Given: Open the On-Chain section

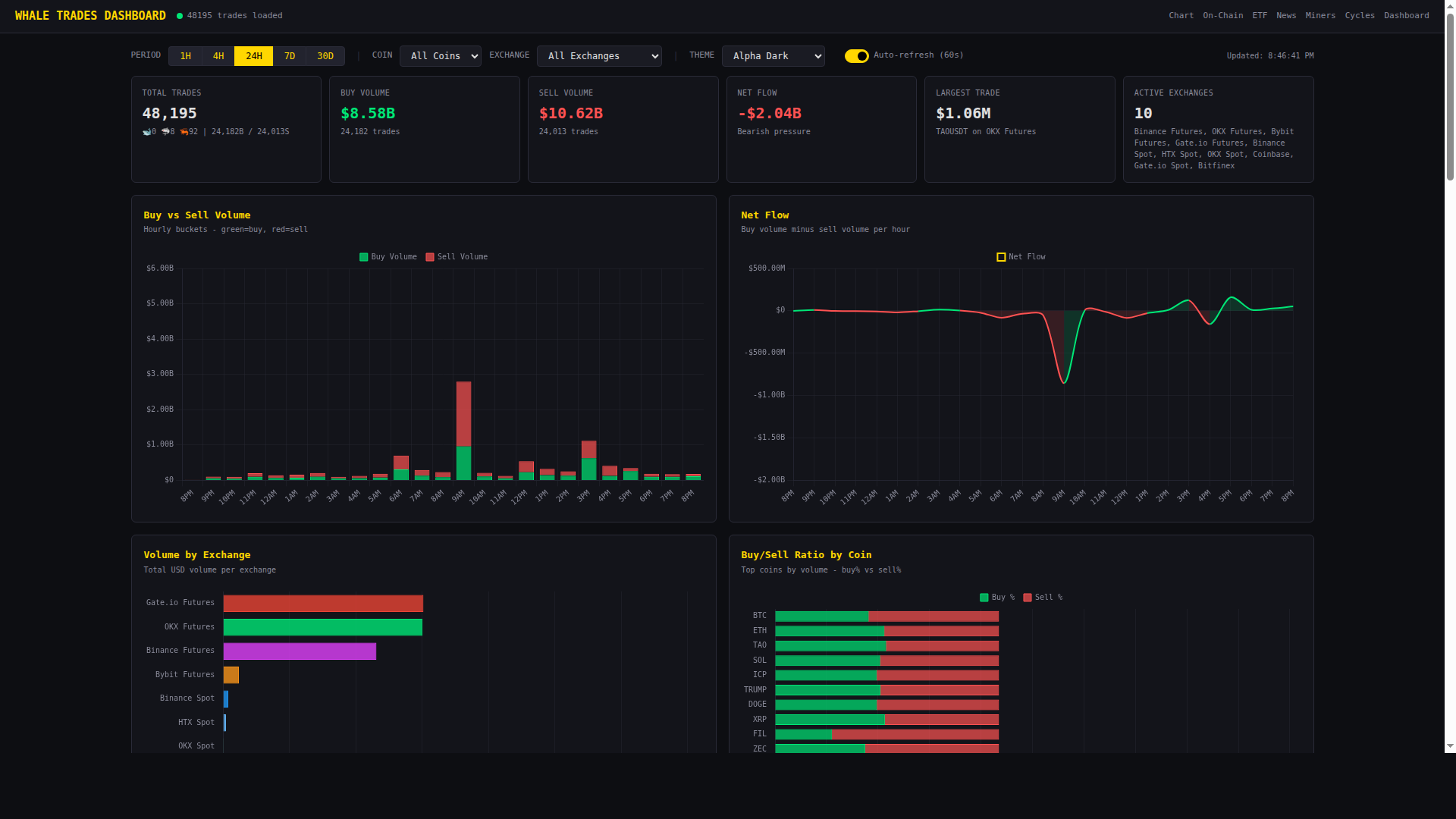Looking at the screenshot, I should pos(1222,15).
